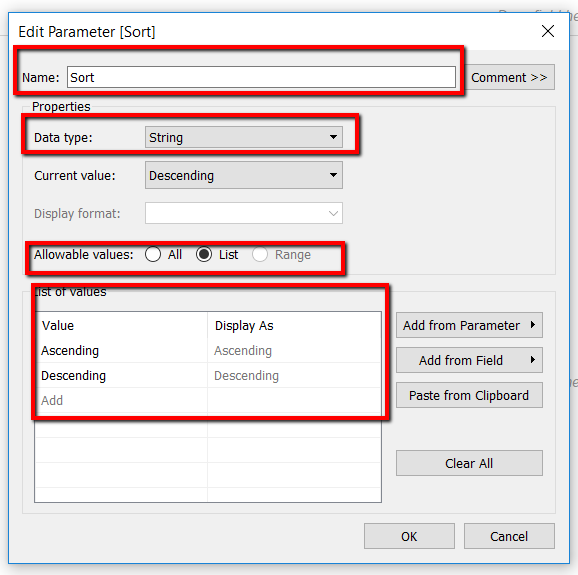Click the Ascending Display As cell

pos(294,351)
